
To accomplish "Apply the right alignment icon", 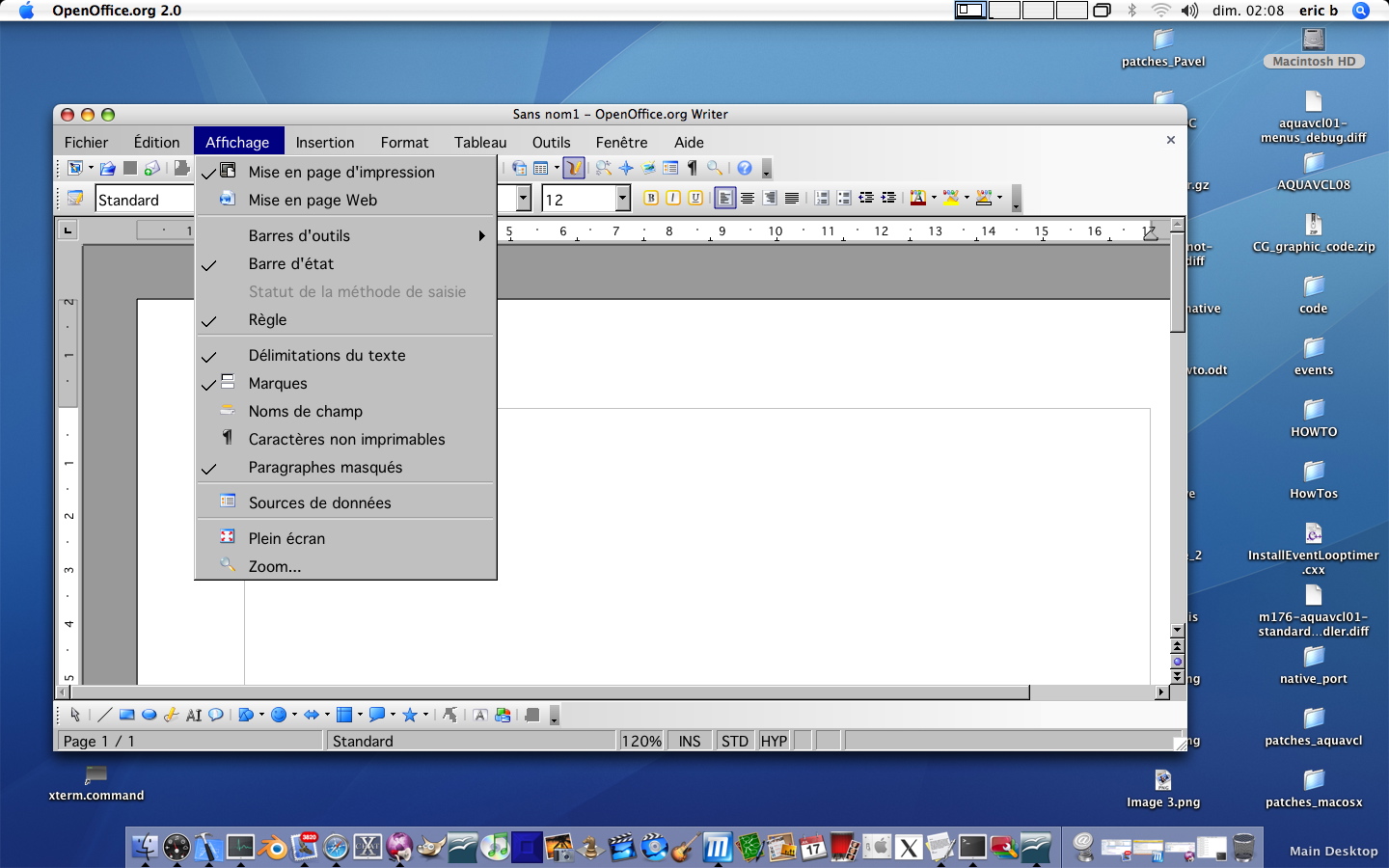I will (x=770, y=198).
